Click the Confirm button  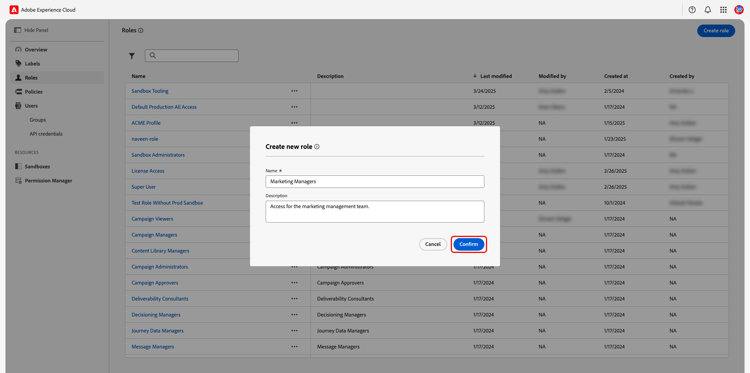469,244
